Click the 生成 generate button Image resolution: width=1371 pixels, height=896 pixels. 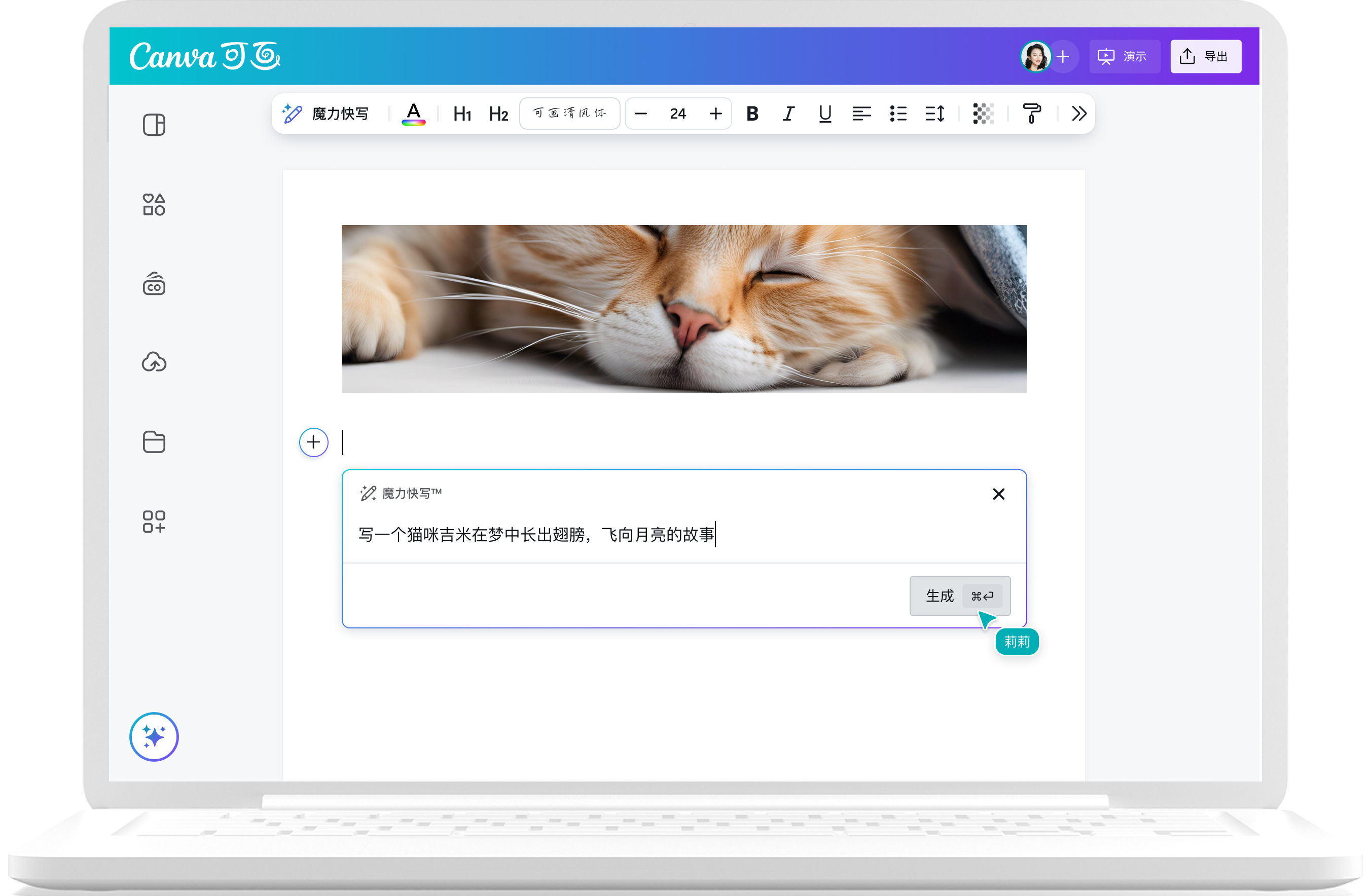coord(960,596)
